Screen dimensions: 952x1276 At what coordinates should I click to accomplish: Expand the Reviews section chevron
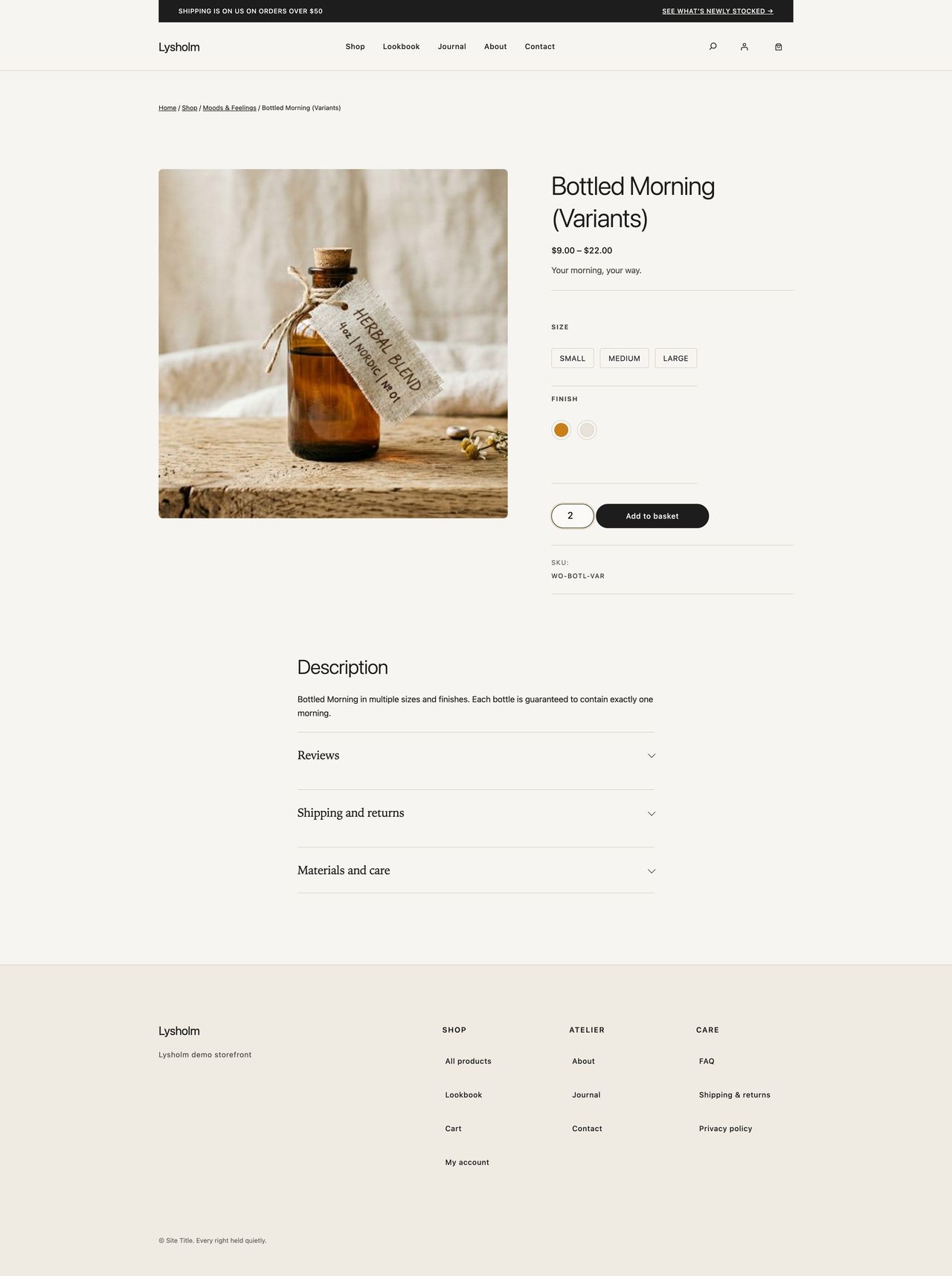[652, 756]
